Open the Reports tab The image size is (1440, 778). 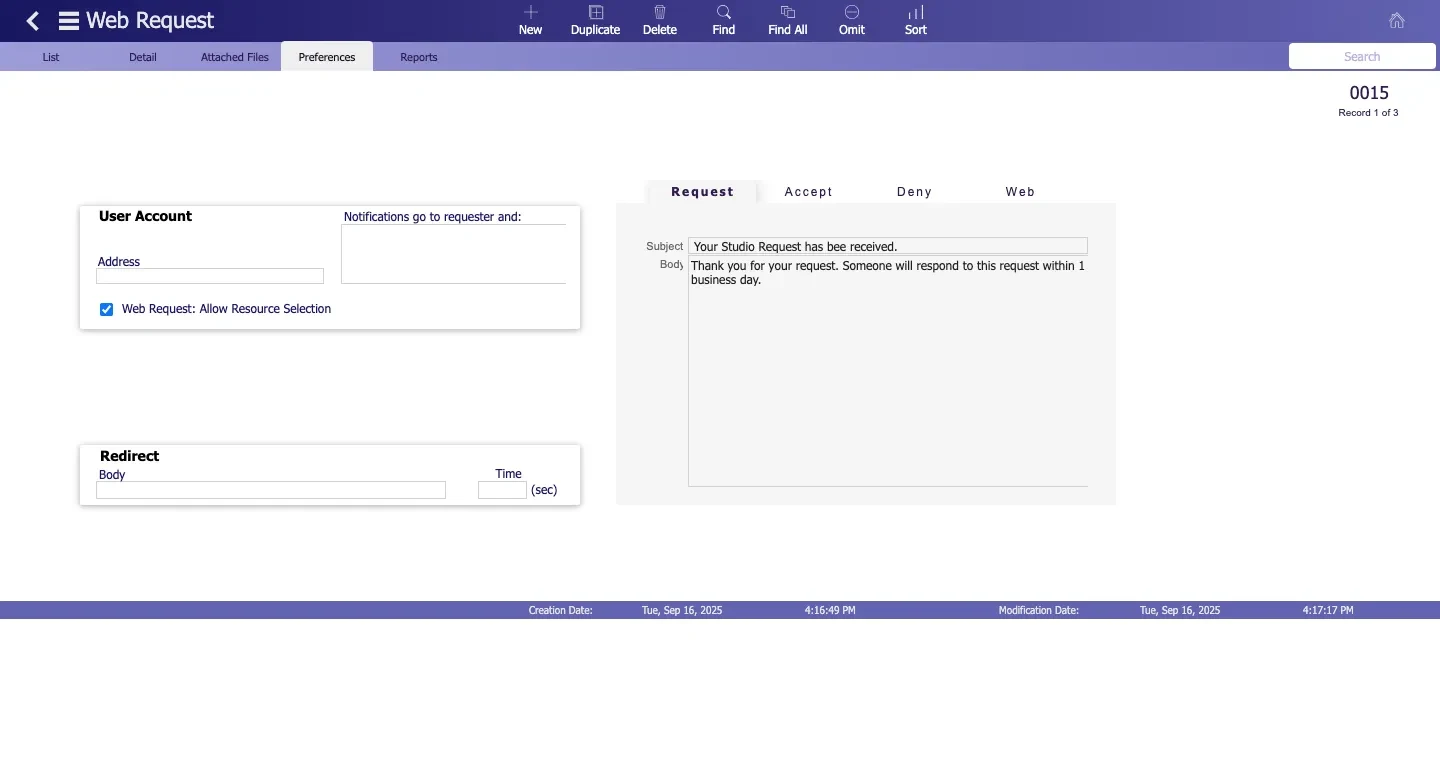pos(419,57)
